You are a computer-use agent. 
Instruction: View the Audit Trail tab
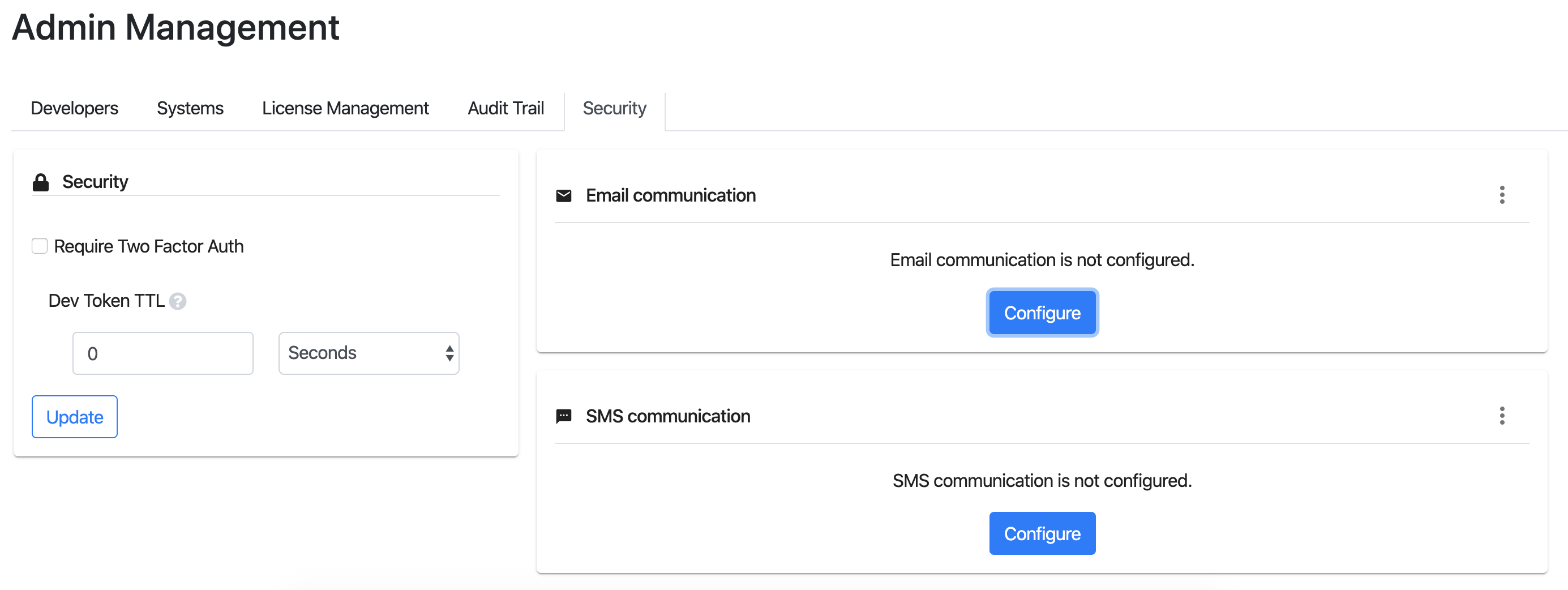(505, 108)
